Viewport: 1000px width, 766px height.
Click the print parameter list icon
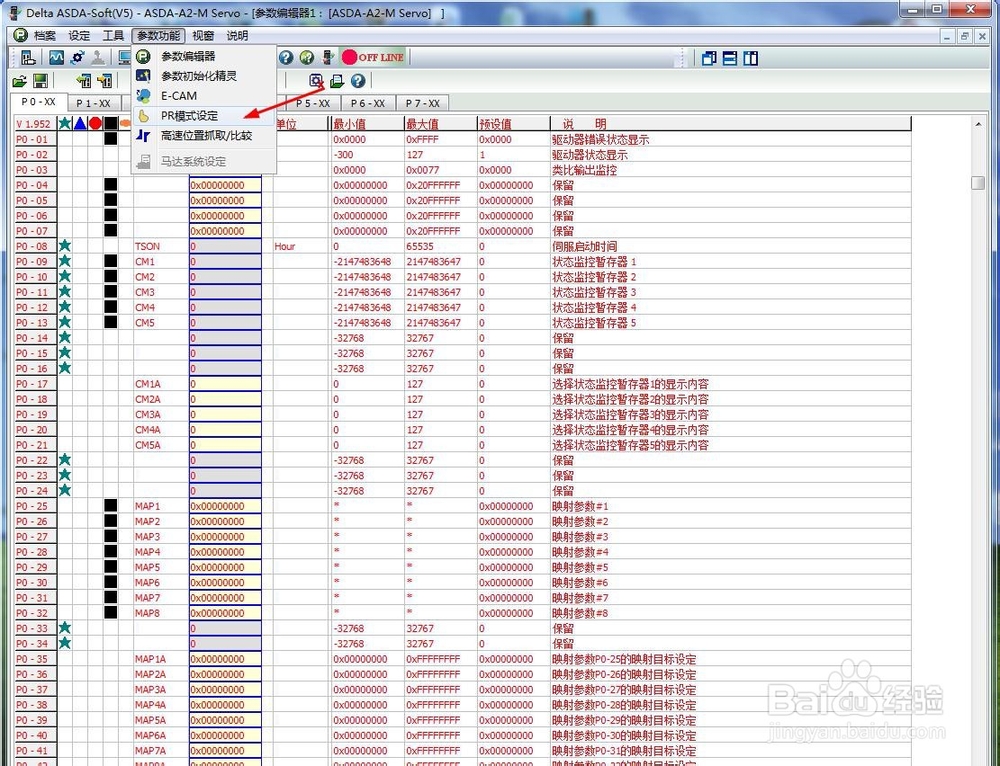tap(337, 81)
